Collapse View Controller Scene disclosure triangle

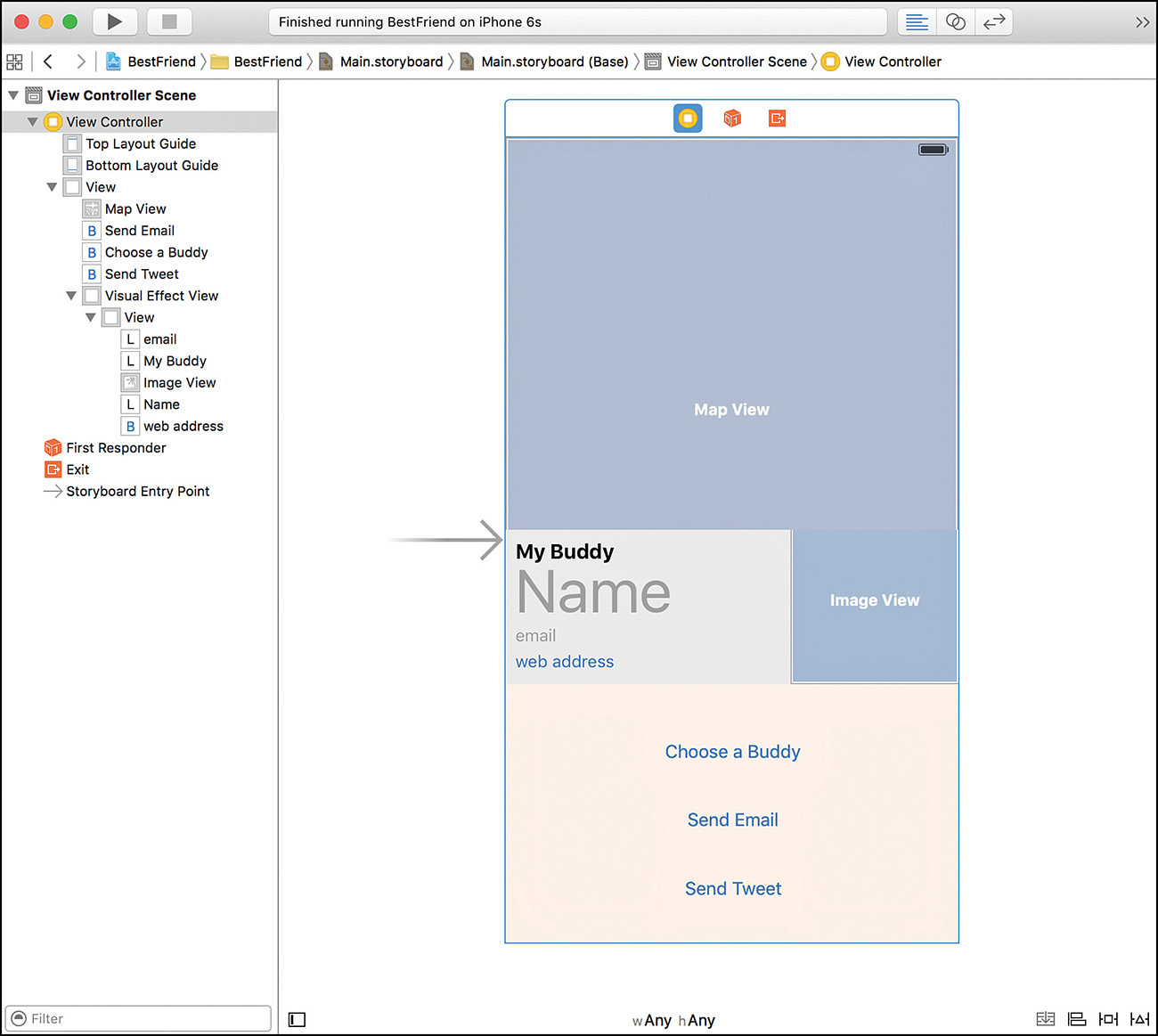13,95
